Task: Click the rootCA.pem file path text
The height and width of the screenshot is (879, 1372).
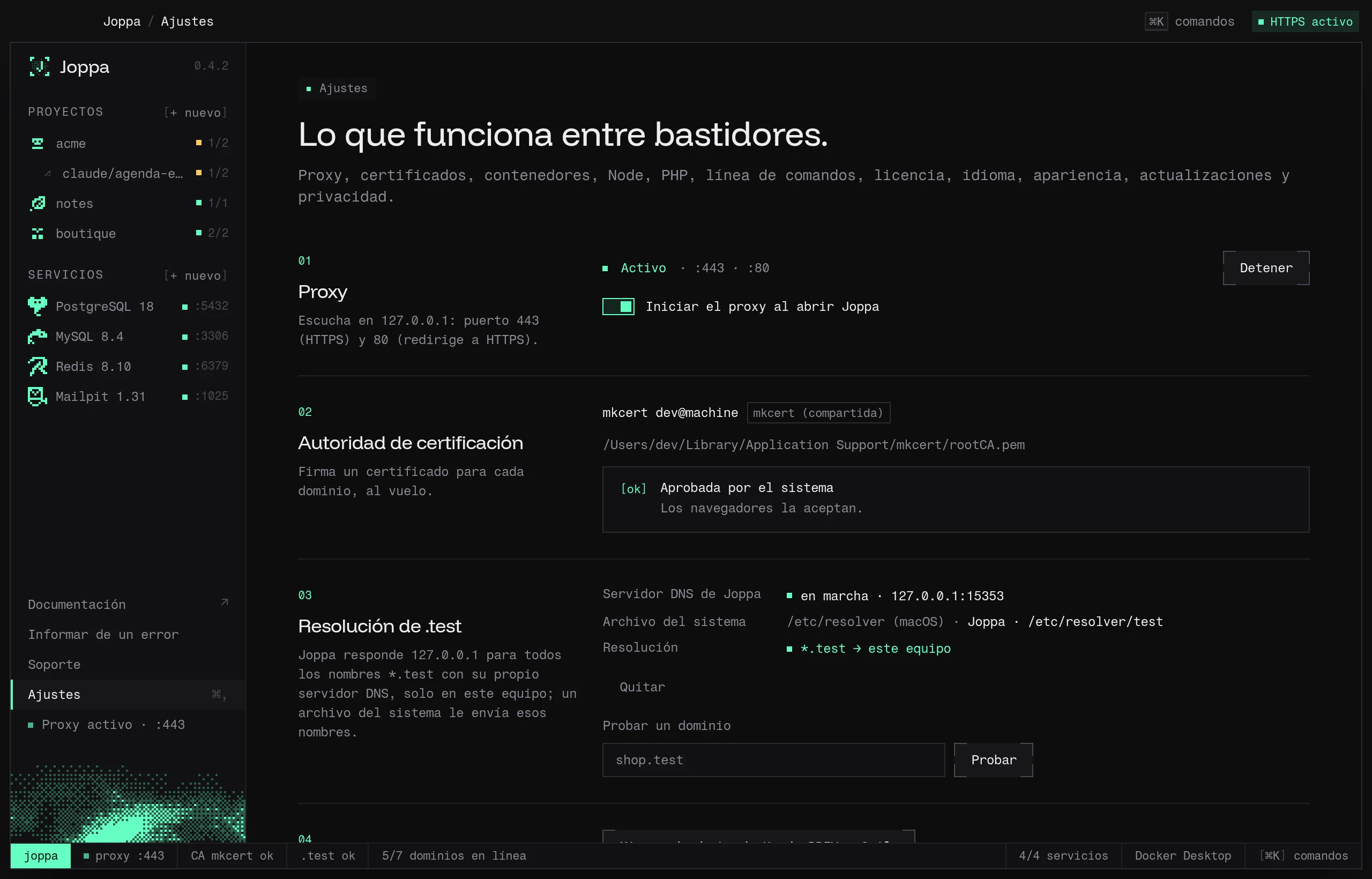Action: [x=814, y=445]
